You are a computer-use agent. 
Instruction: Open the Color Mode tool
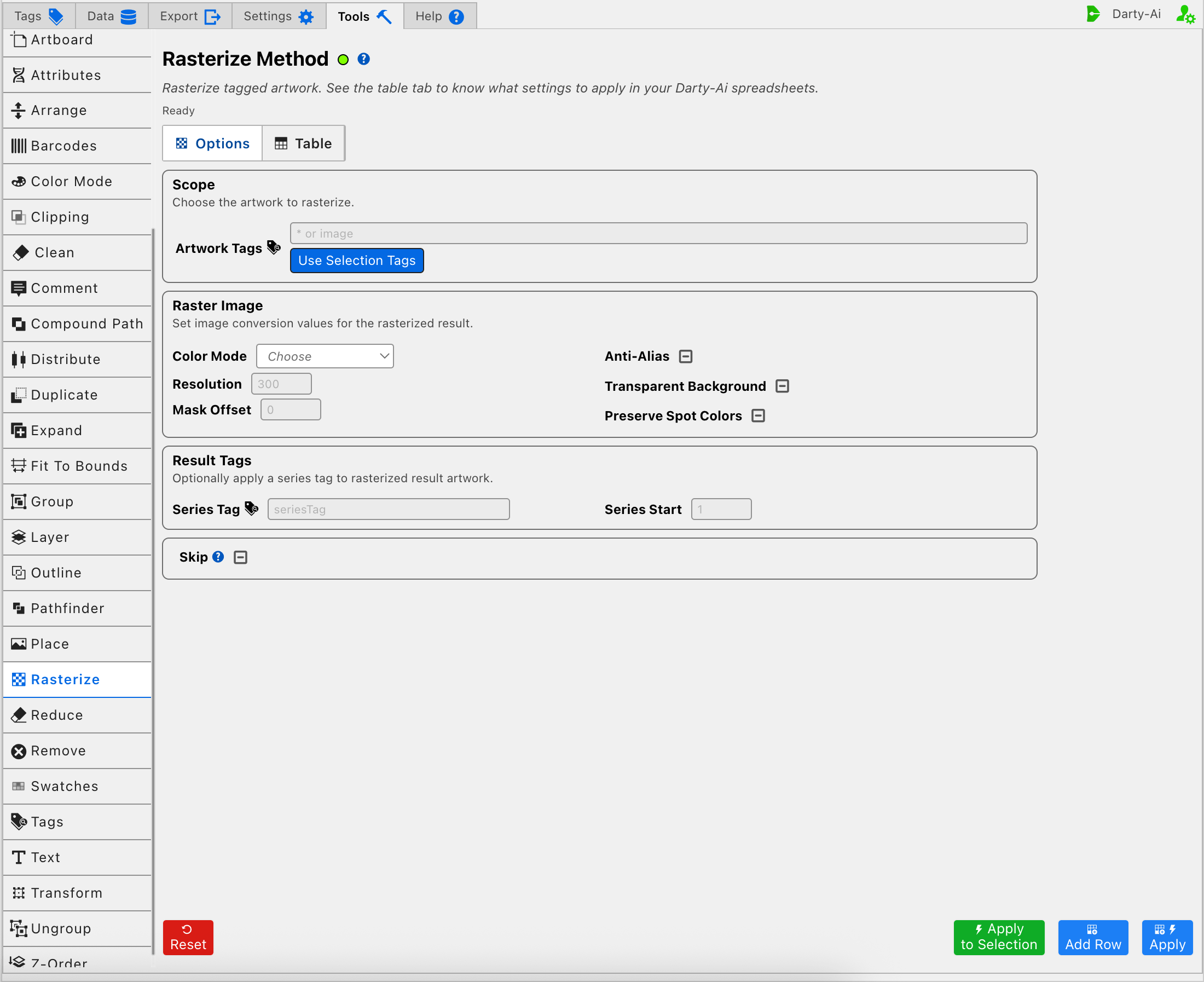point(77,182)
